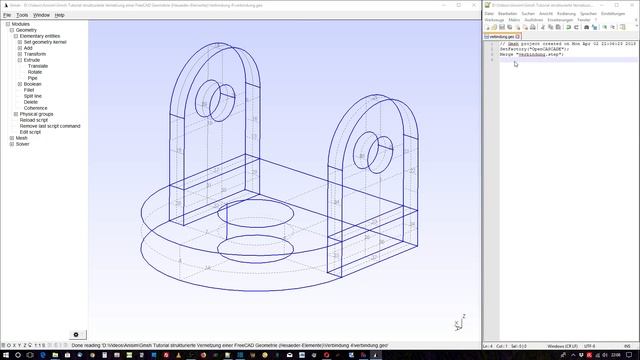Close the verbindung.geo tab with its X

coord(518,37)
